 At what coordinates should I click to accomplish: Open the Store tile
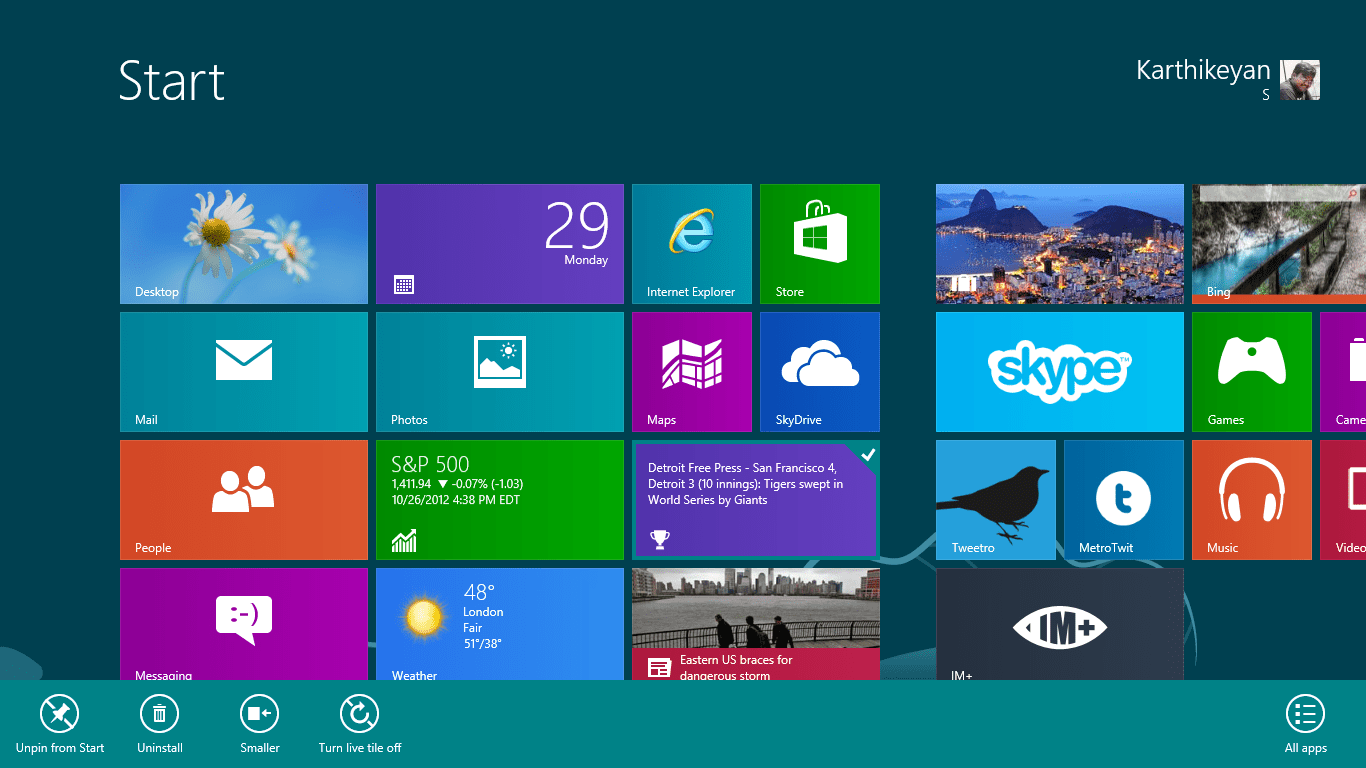(820, 244)
